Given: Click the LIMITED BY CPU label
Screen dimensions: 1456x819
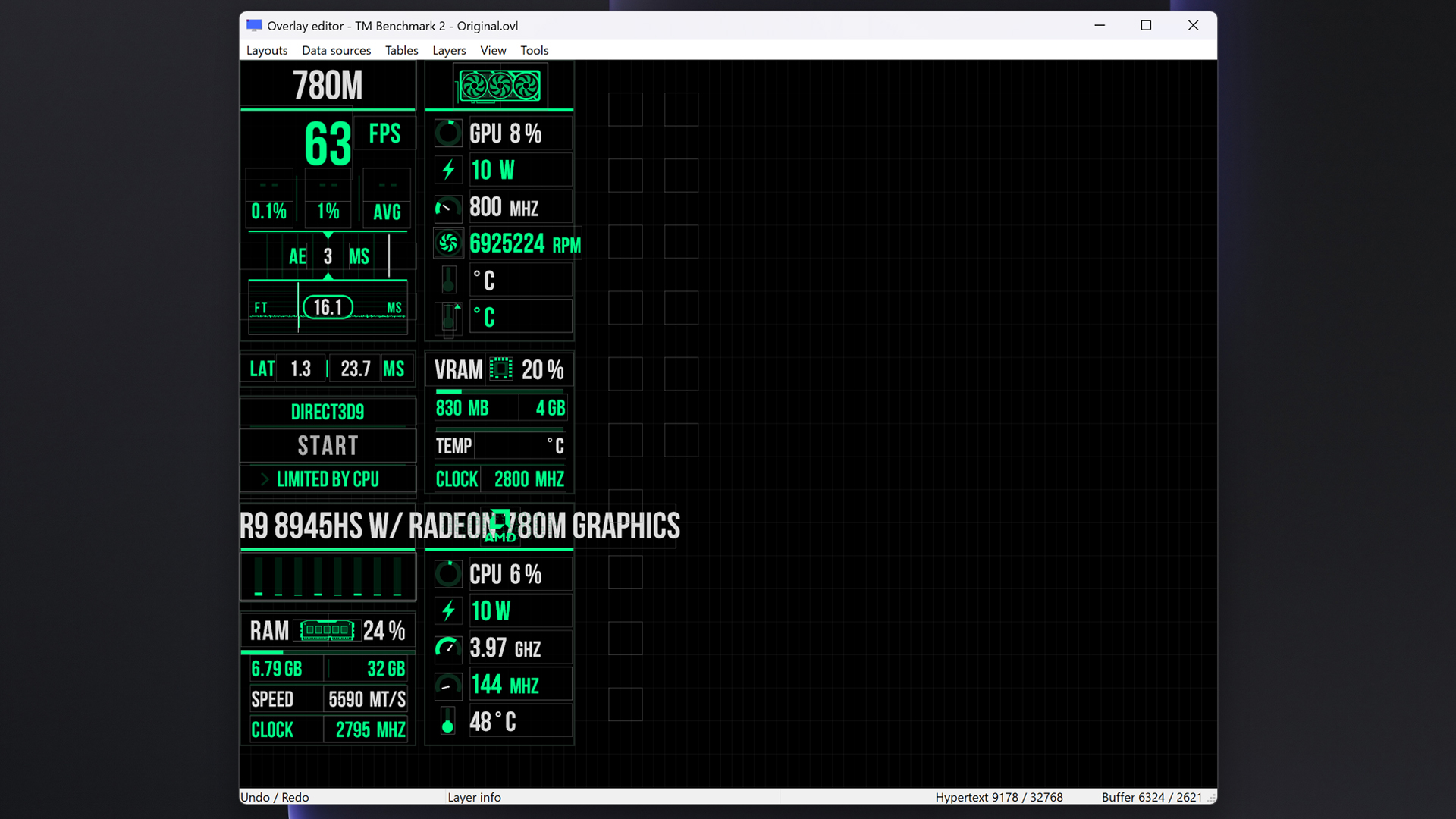Looking at the screenshot, I should coord(328,479).
